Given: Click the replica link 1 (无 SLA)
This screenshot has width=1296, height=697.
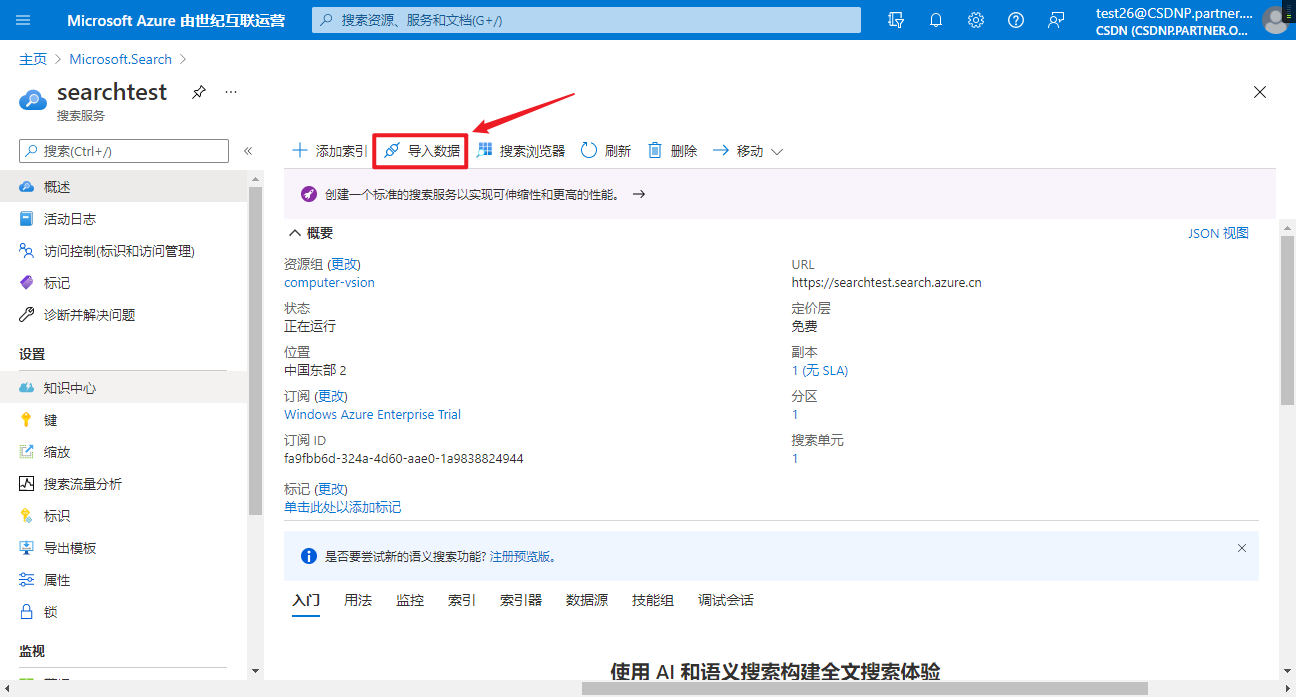Looking at the screenshot, I should tap(820, 371).
